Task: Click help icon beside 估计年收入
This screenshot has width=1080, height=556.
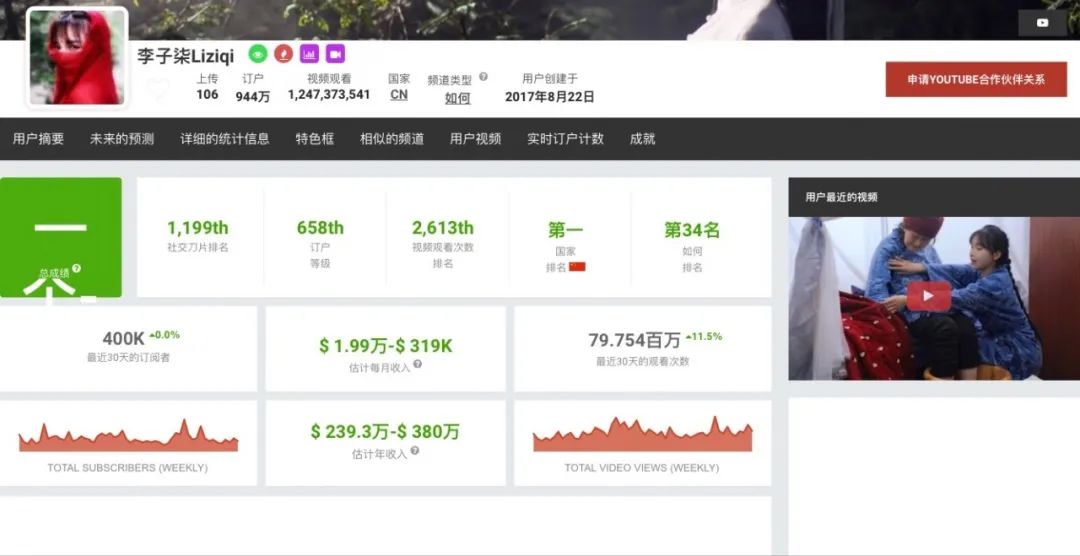Action: pyautogui.click(x=414, y=451)
